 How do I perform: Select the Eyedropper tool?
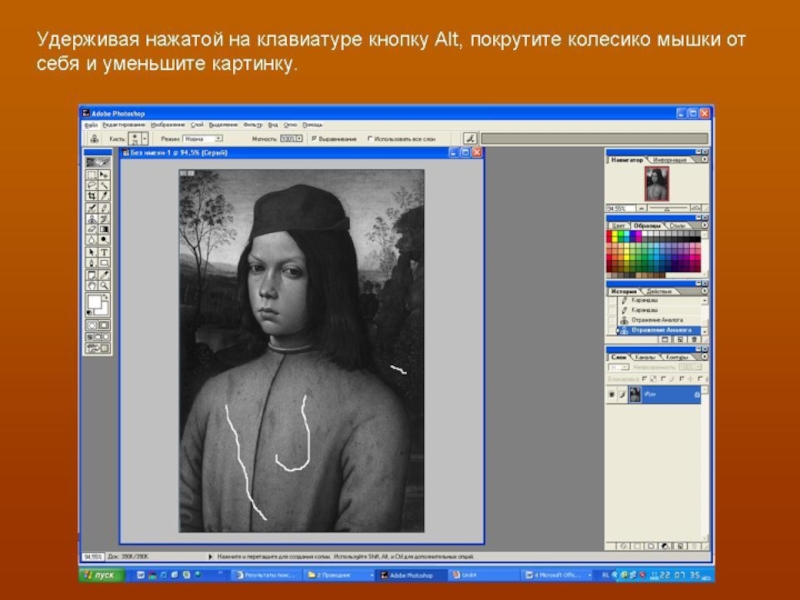tap(104, 275)
